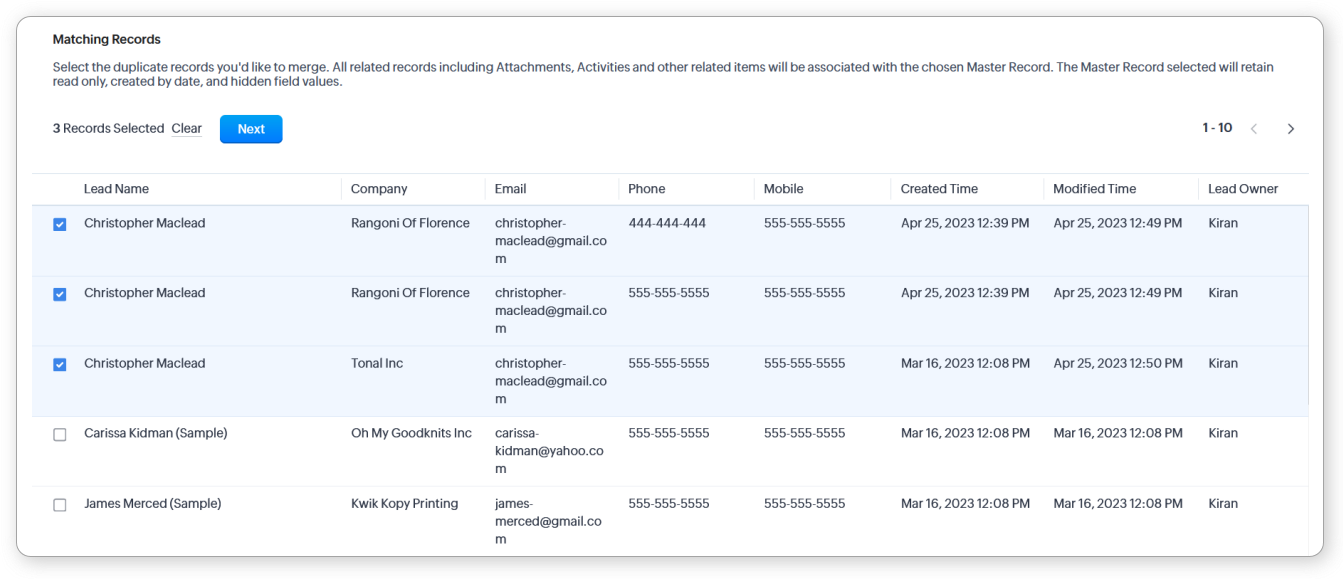Click the Phone column header
This screenshot has width=1343, height=579.
click(646, 189)
